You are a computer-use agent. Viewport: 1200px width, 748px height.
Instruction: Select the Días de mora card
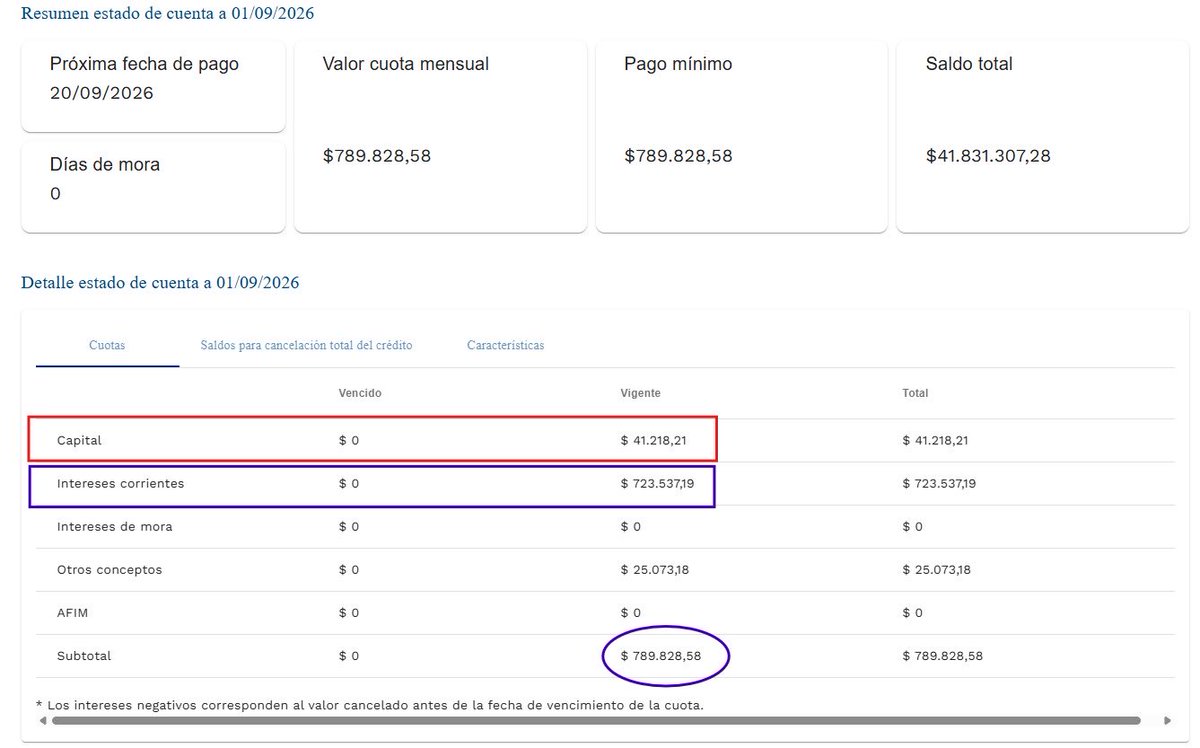[x=153, y=187]
